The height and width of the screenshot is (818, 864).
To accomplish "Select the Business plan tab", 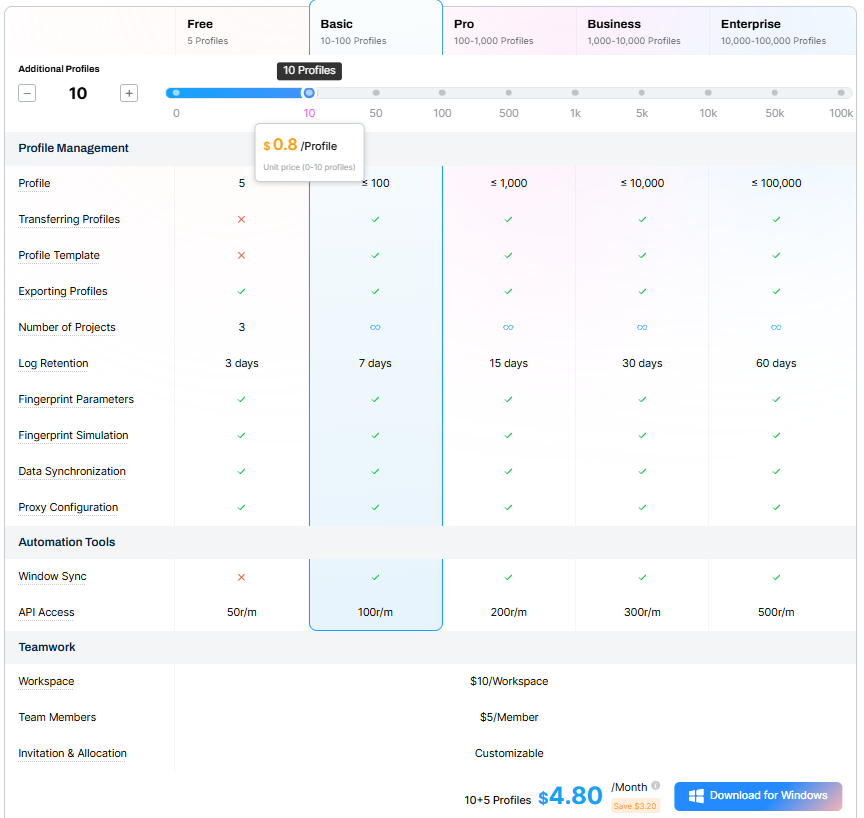I will [642, 30].
